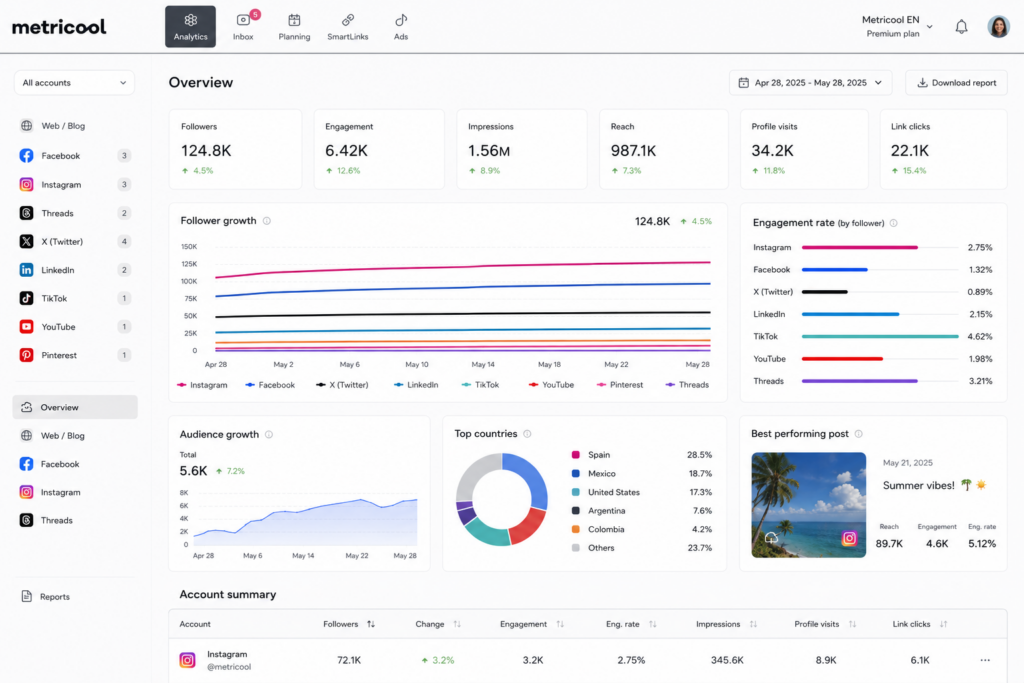This screenshot has width=1024, height=683.
Task: Show Engagement rate info icon
Action: (893, 223)
